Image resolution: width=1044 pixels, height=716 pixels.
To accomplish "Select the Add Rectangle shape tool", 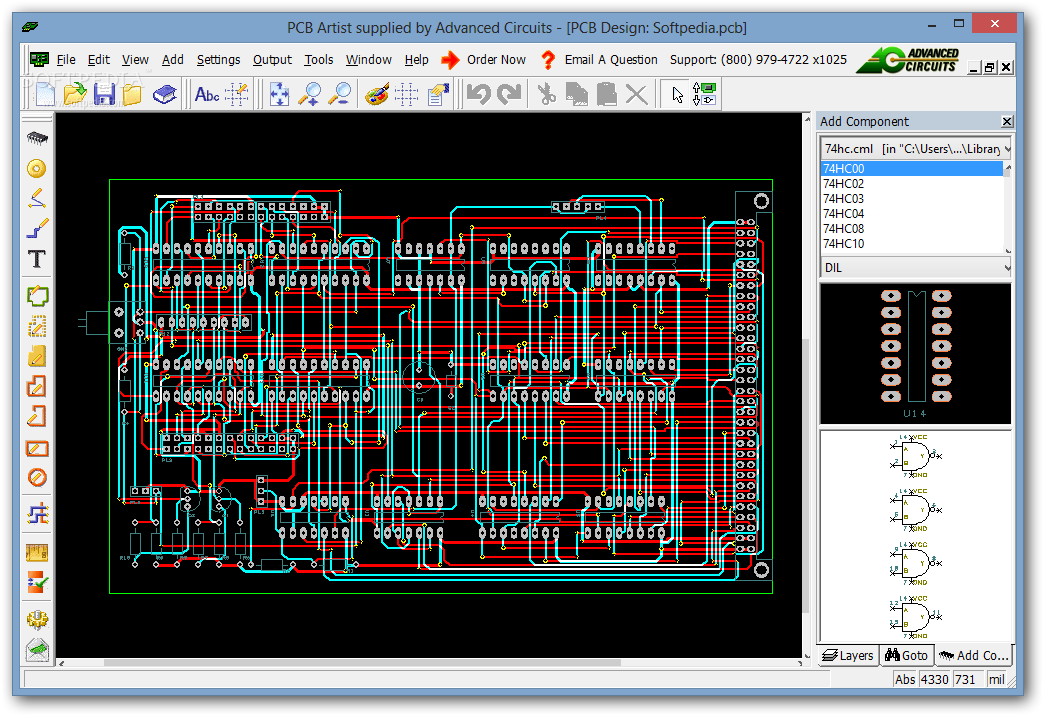I will pos(37,448).
